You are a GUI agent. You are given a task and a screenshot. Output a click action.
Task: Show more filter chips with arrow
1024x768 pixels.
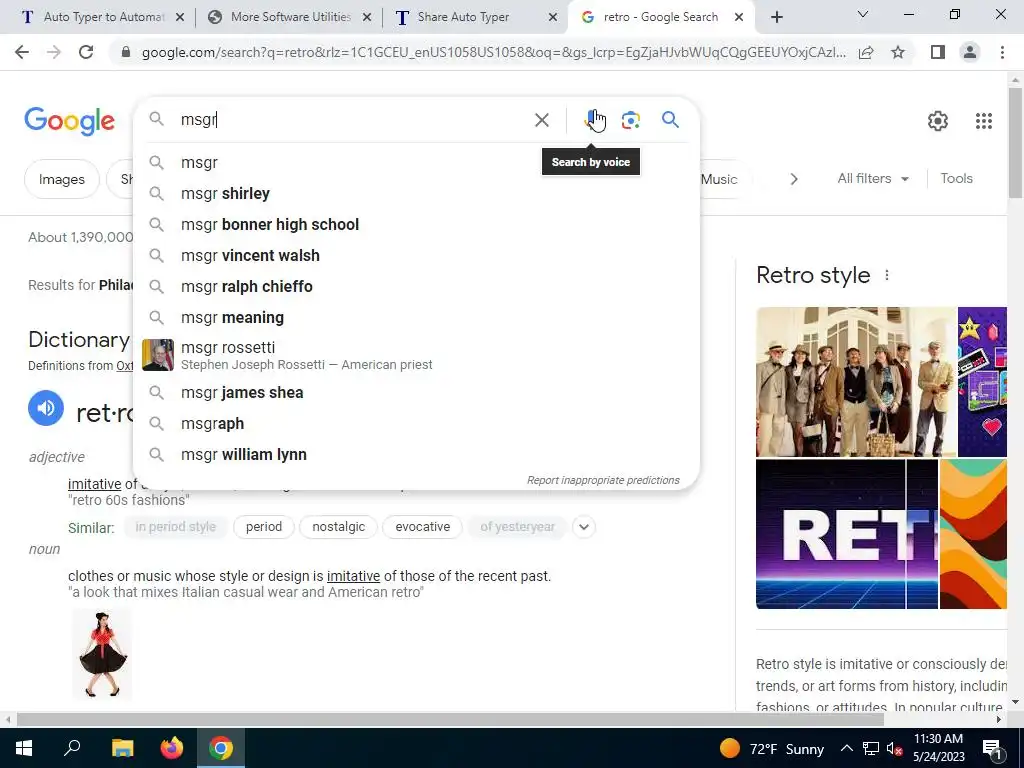(793, 179)
